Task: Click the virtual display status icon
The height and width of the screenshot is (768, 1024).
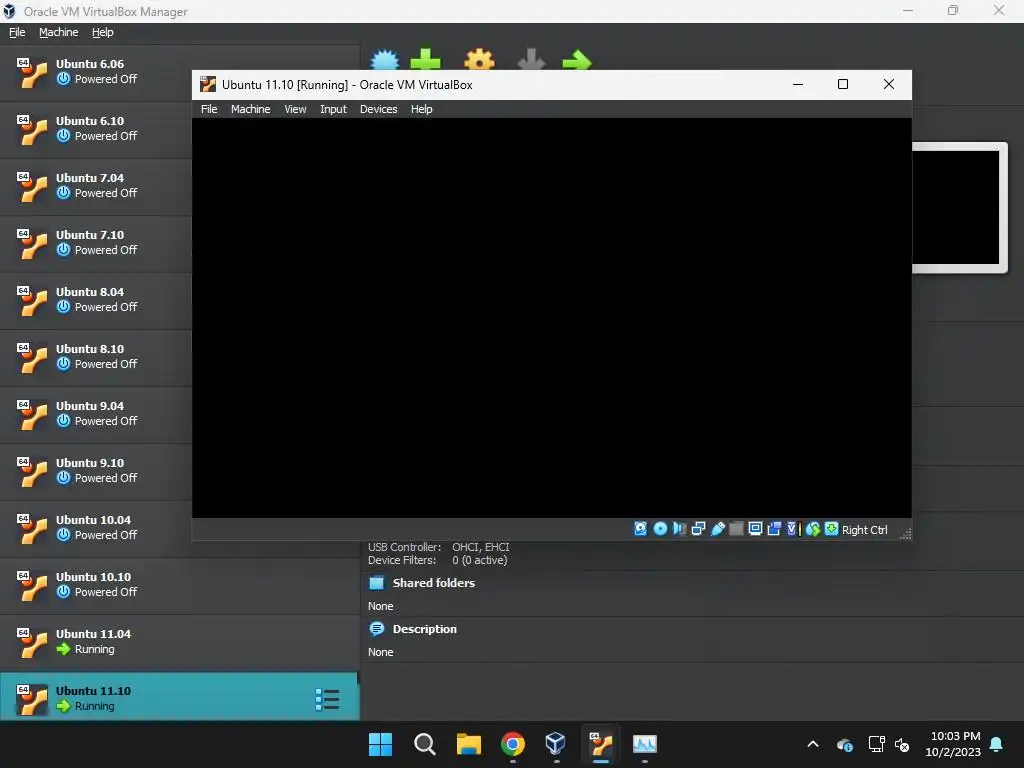Action: [x=755, y=529]
